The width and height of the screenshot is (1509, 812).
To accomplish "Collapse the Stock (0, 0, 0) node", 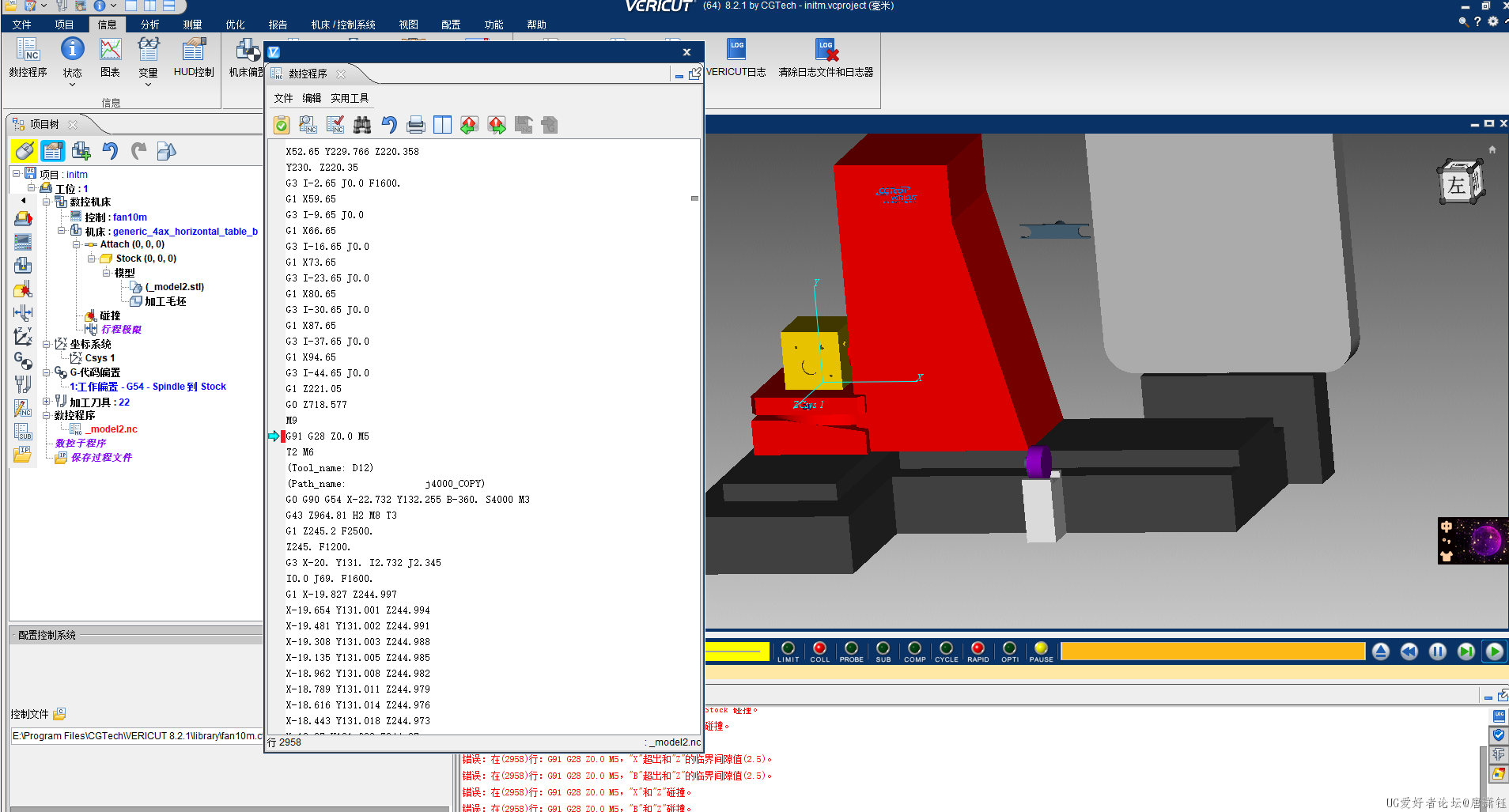I will click(91, 259).
